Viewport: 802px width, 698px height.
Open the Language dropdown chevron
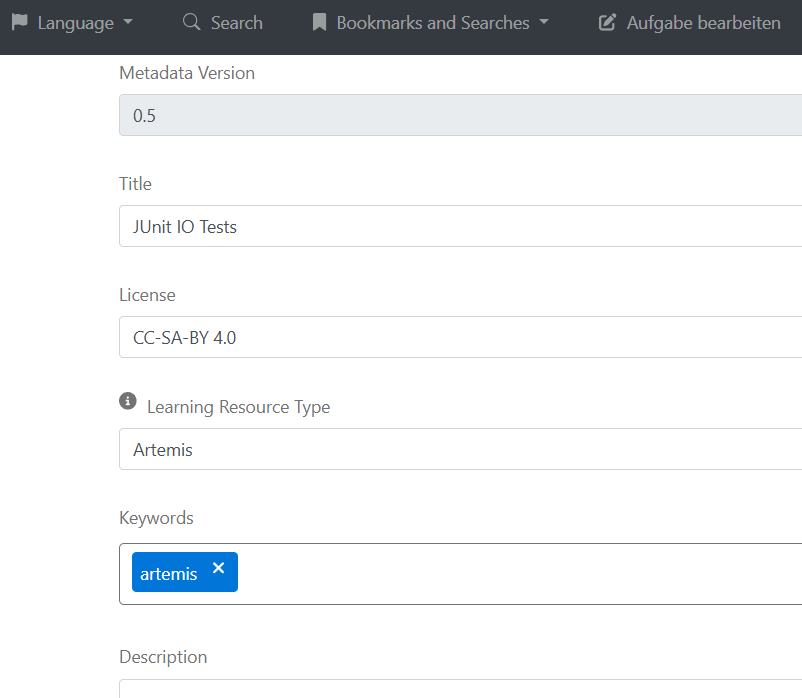127,22
